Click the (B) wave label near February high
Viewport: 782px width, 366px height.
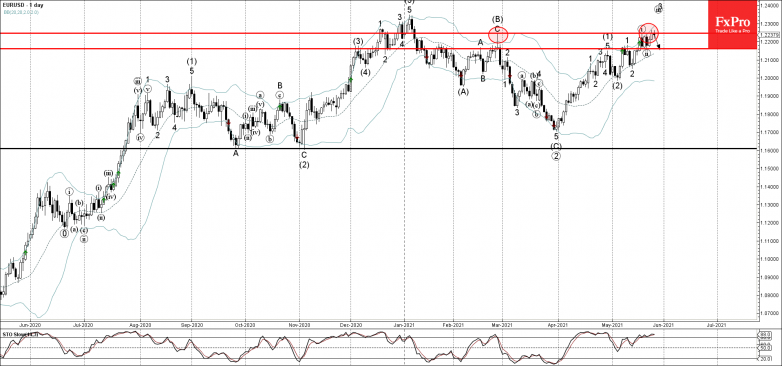(497, 19)
